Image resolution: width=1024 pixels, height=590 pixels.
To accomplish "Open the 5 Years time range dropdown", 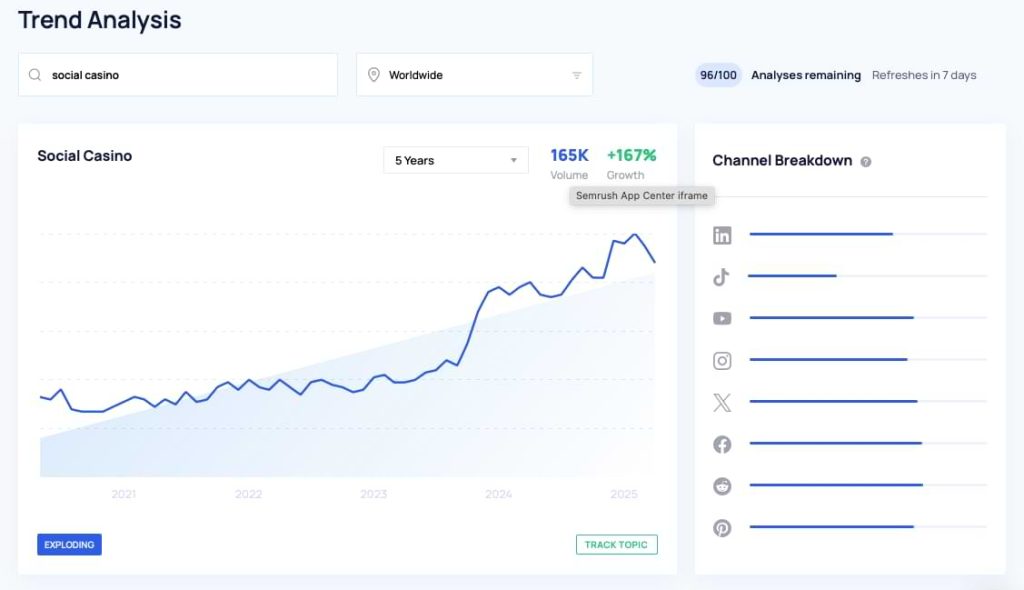I will click(456, 160).
